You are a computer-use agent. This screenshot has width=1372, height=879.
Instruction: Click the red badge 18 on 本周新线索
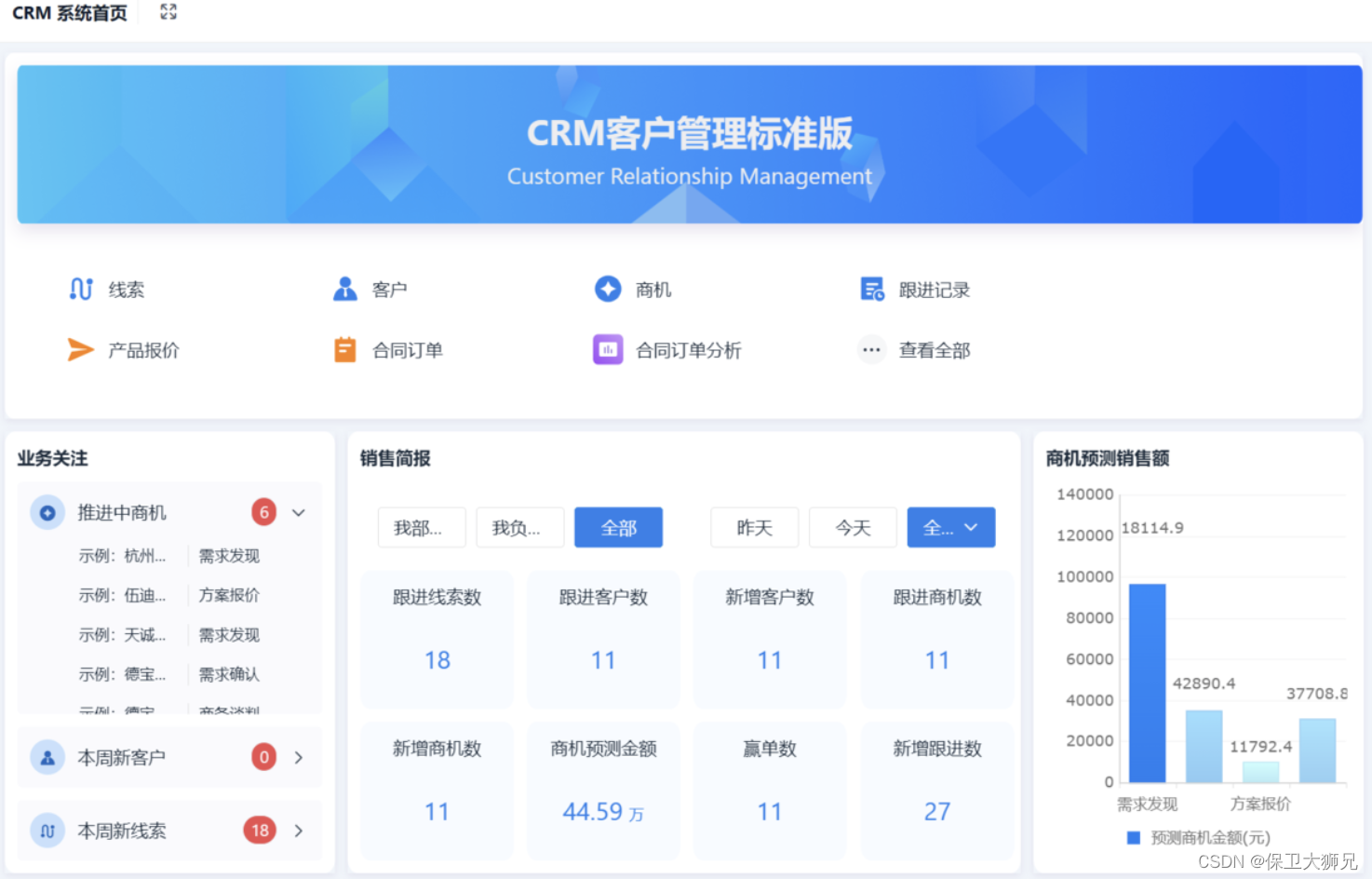(x=260, y=831)
